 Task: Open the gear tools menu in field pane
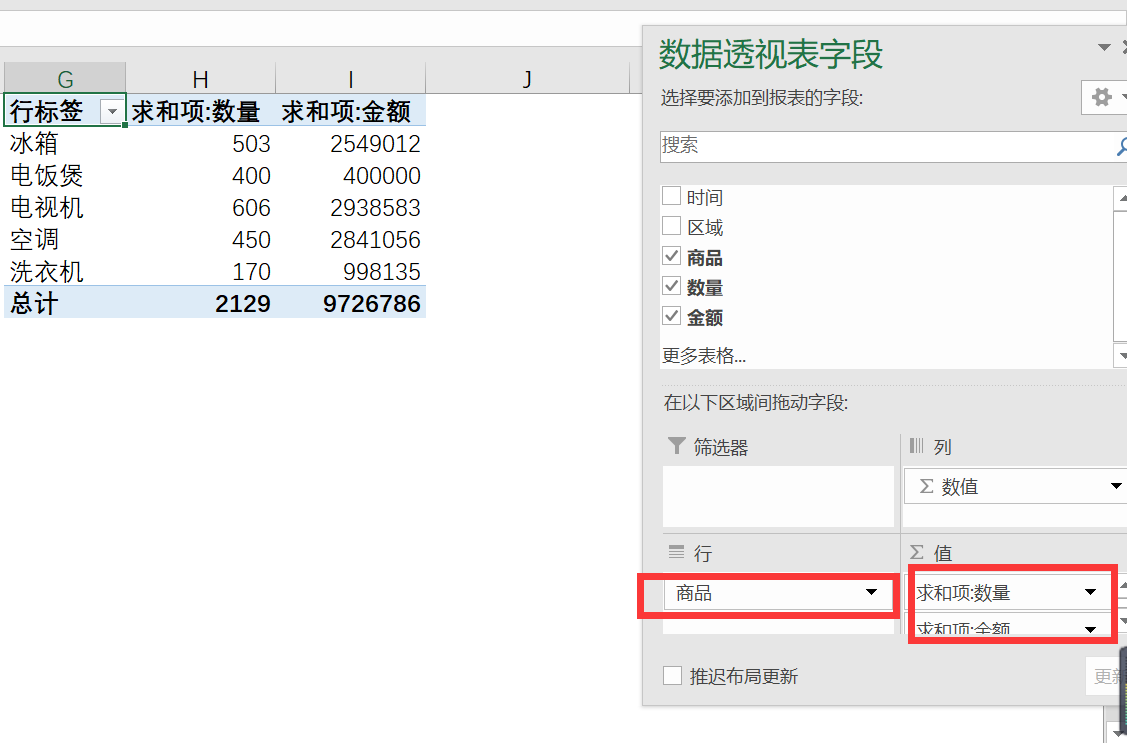[1105, 97]
